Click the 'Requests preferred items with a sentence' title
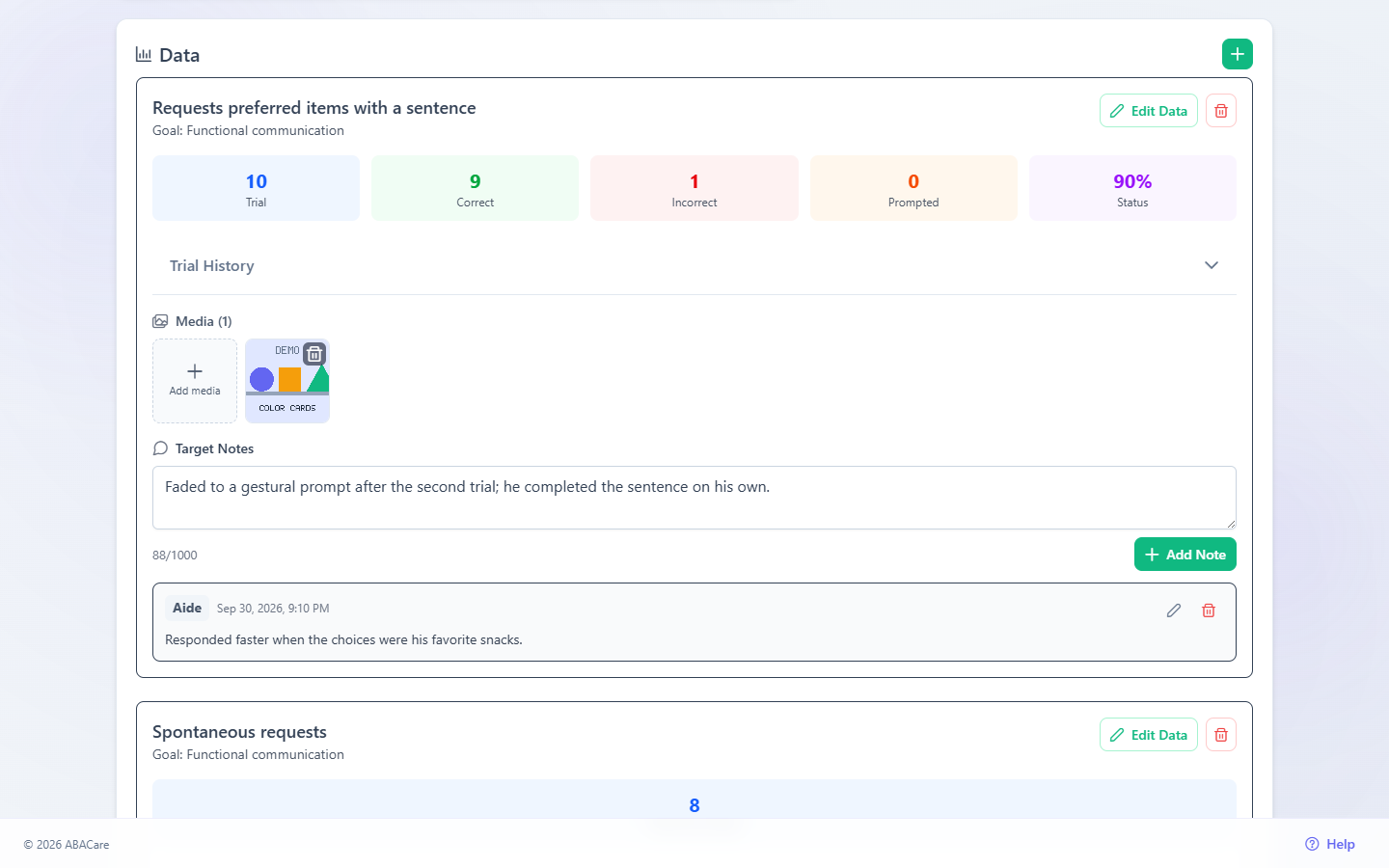 (314, 108)
